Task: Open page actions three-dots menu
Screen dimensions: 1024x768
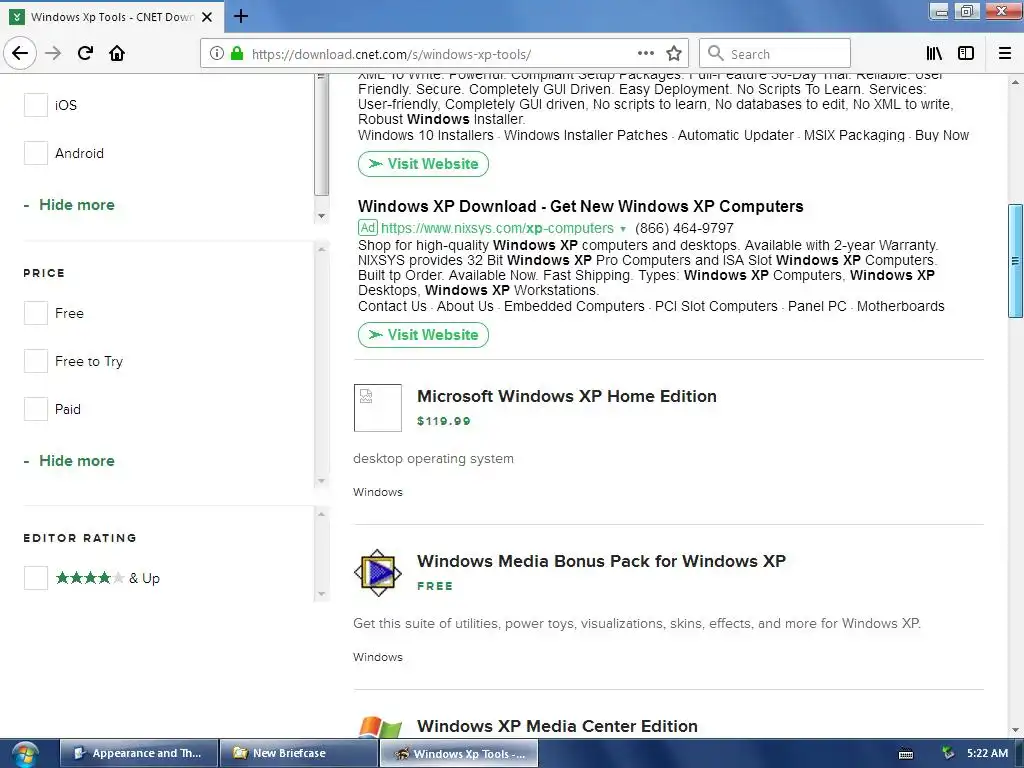Action: (646, 53)
